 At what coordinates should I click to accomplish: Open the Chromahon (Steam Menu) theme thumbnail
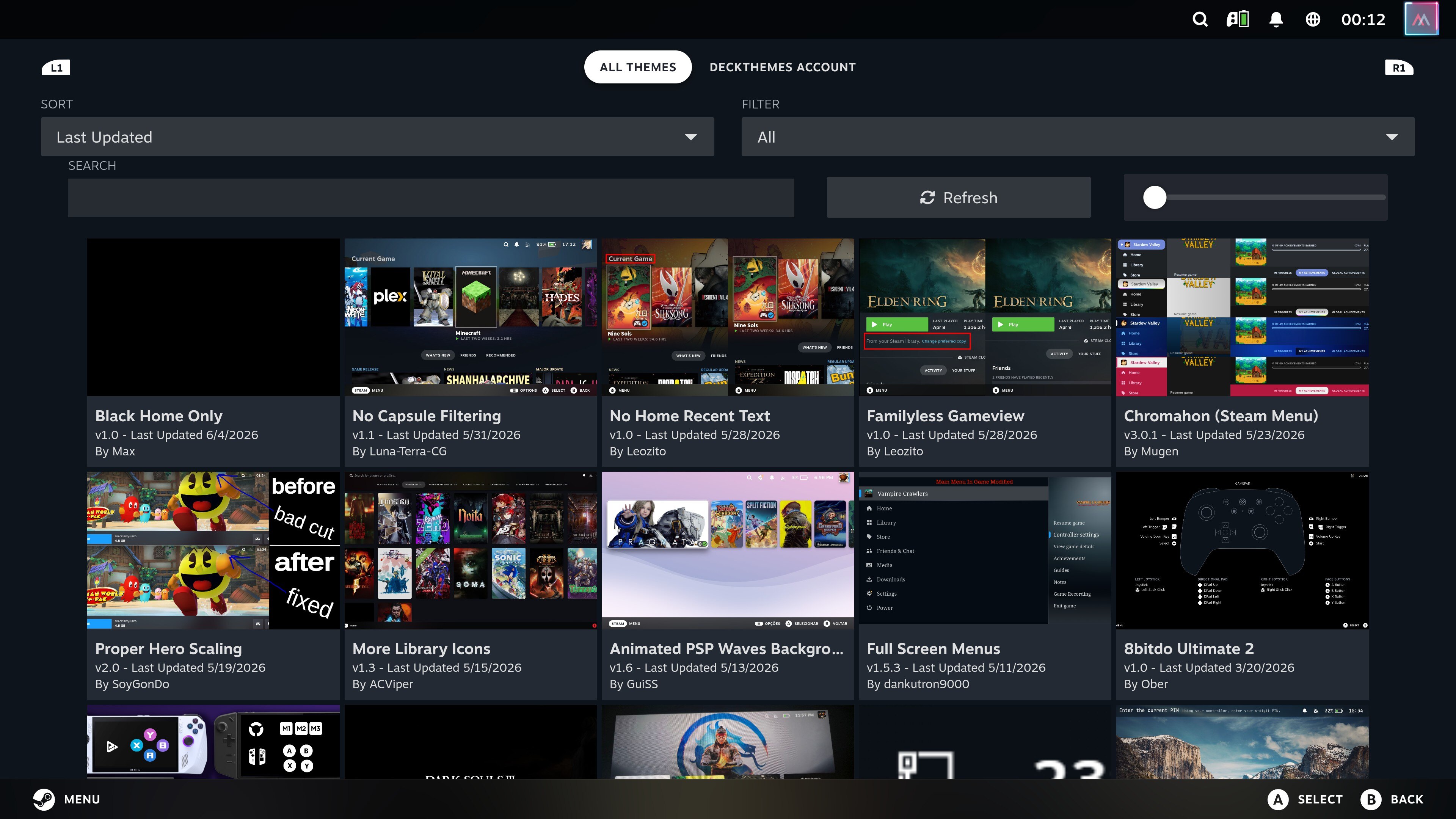(x=1243, y=317)
